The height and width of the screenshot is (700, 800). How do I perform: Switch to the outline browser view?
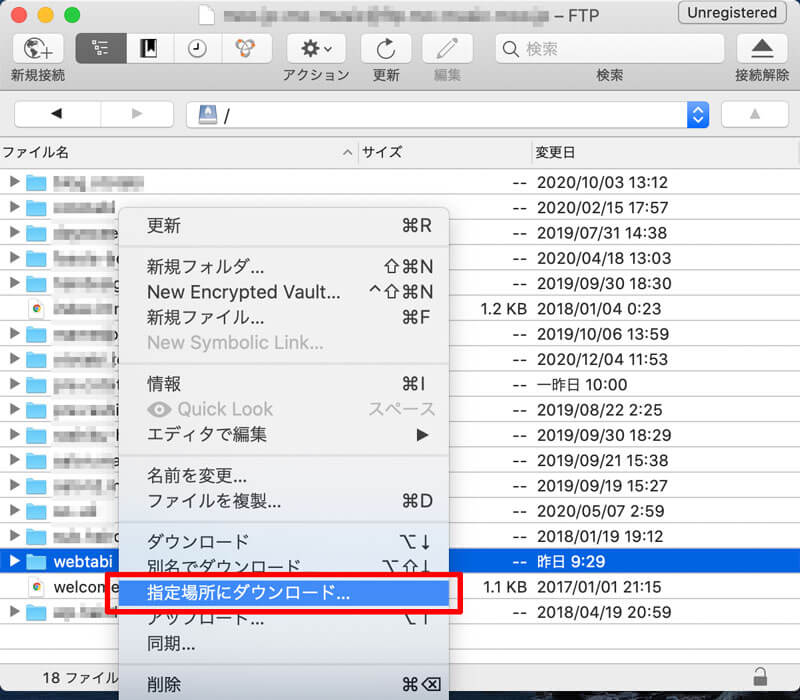tap(100, 48)
